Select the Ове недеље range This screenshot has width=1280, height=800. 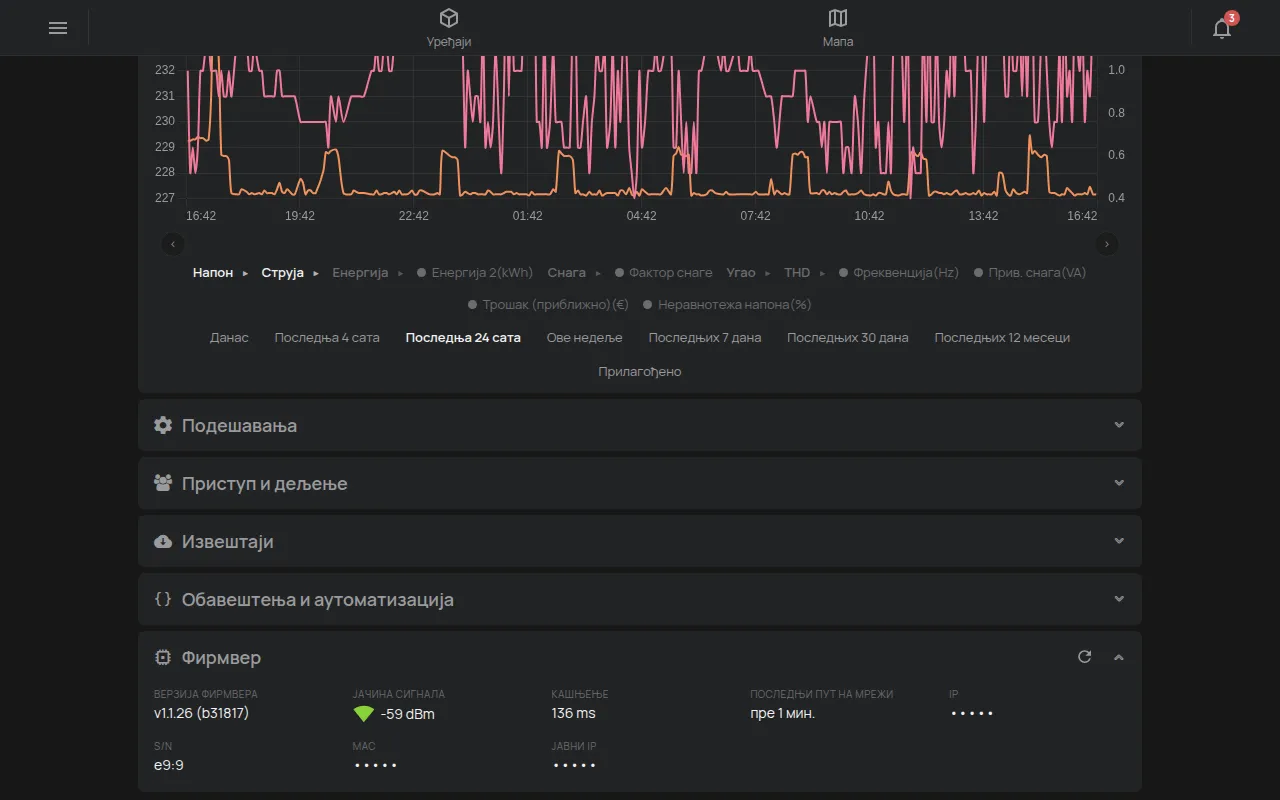[585, 338]
